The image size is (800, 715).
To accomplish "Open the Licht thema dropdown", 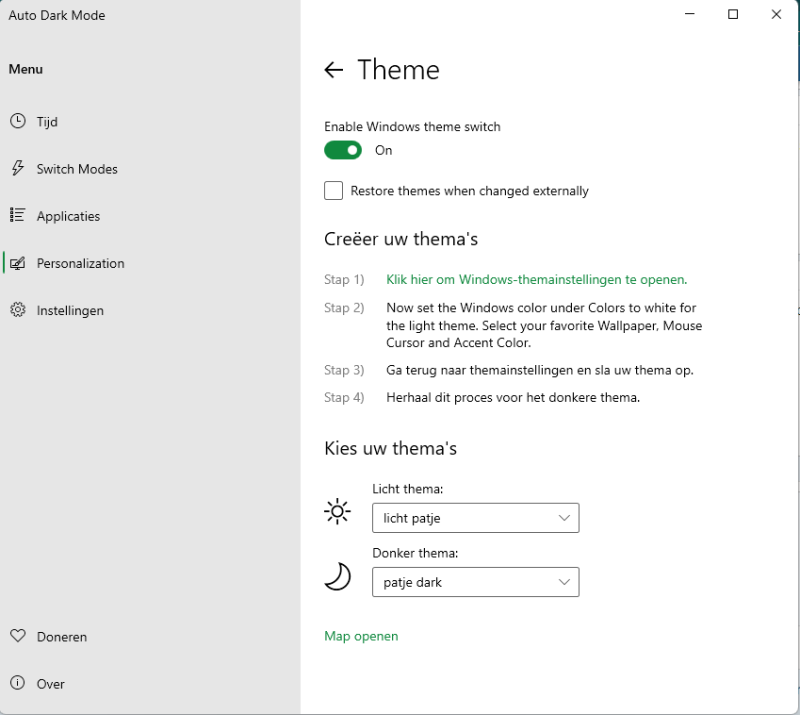I will click(475, 518).
